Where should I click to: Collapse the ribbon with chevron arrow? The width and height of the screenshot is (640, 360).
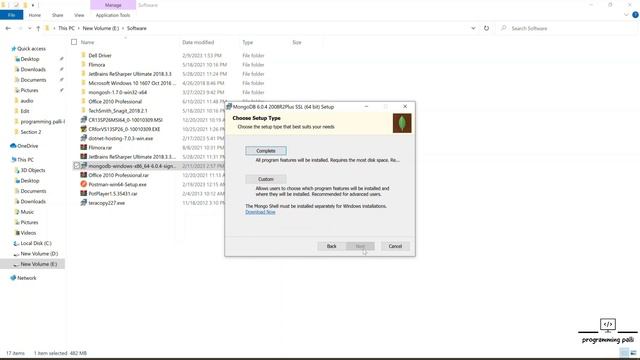[626, 15]
